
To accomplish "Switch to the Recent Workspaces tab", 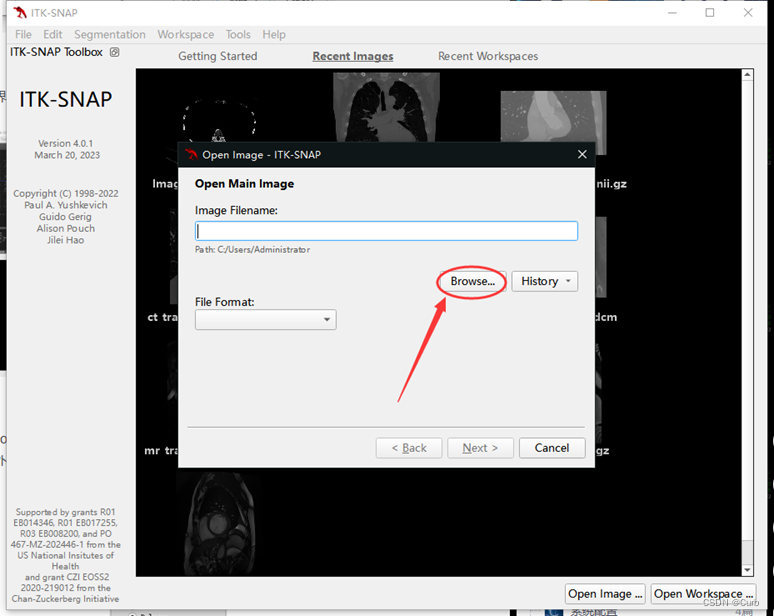I will [488, 56].
